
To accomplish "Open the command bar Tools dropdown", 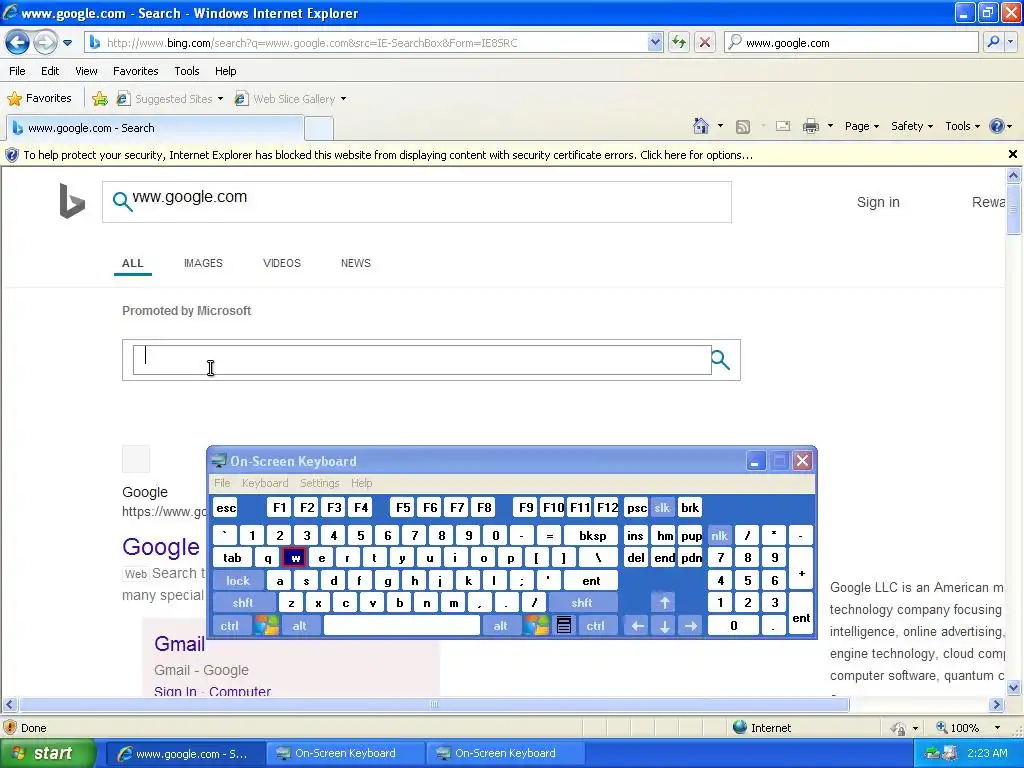I will [962, 126].
